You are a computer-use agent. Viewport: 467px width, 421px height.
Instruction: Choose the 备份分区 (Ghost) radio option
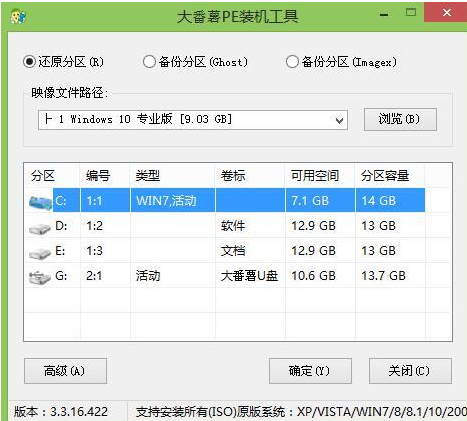(196, 62)
